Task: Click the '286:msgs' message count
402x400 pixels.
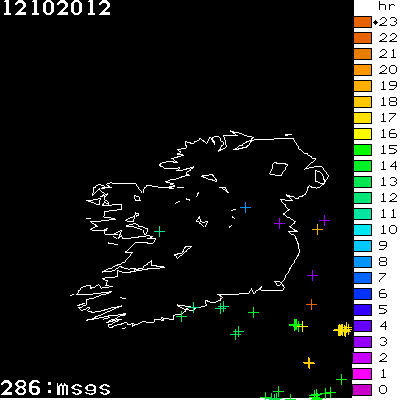Action: coord(55,388)
